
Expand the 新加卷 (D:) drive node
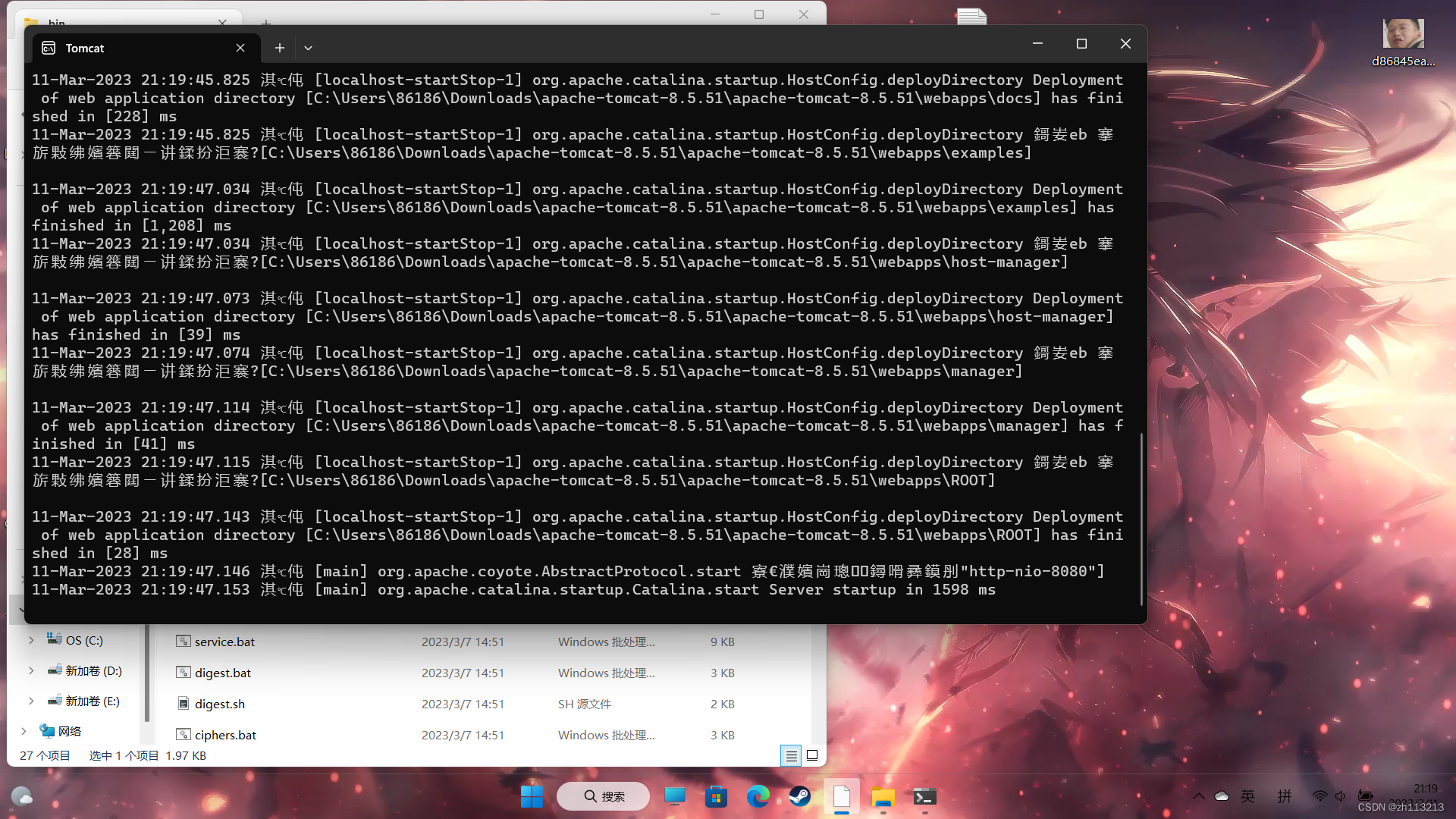31,670
